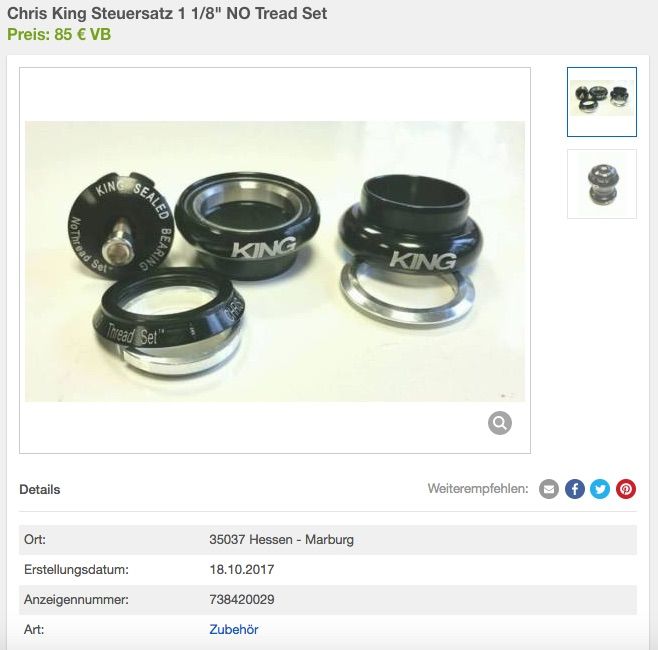Click the creation date 18.10.2017
658x650 pixels.
242,569
